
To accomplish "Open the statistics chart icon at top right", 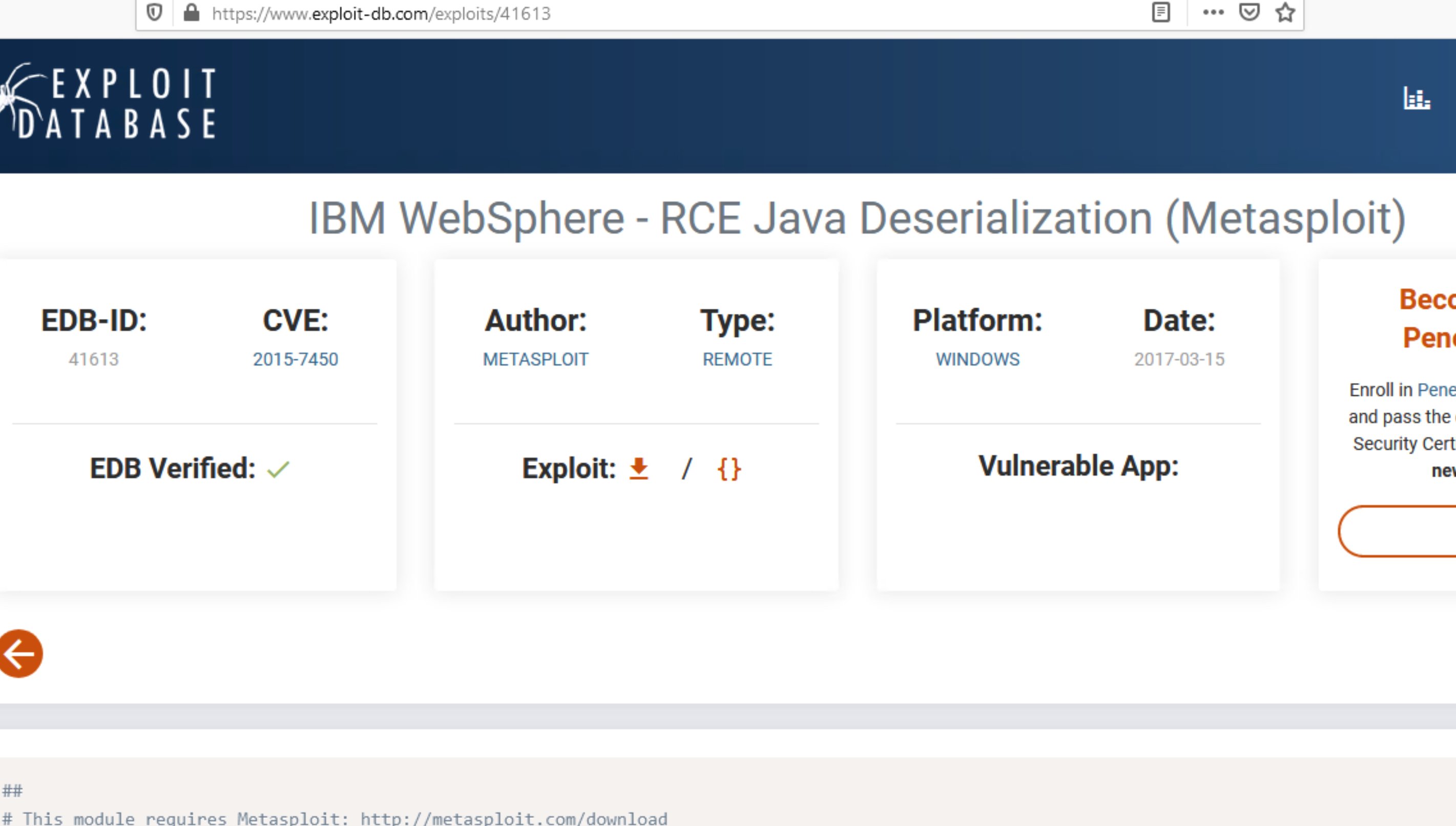I will tap(1416, 98).
